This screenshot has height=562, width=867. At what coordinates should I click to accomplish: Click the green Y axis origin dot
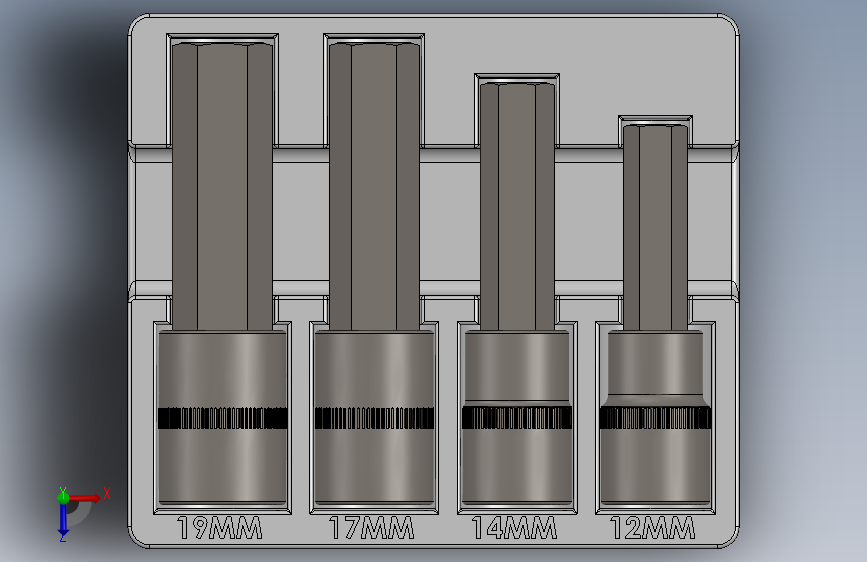click(x=63, y=497)
